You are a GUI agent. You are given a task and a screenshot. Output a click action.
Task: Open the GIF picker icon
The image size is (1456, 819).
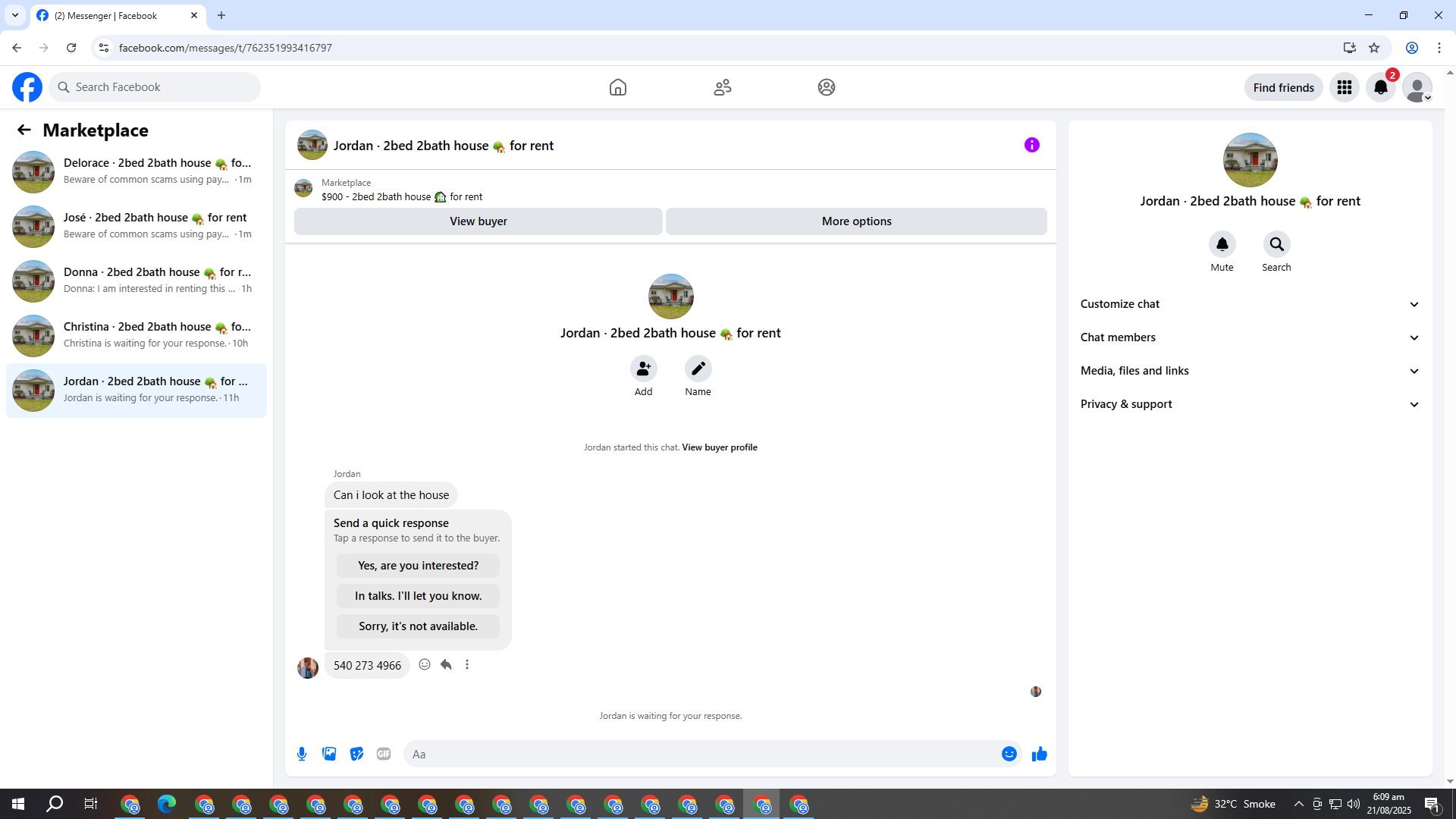pyautogui.click(x=384, y=754)
